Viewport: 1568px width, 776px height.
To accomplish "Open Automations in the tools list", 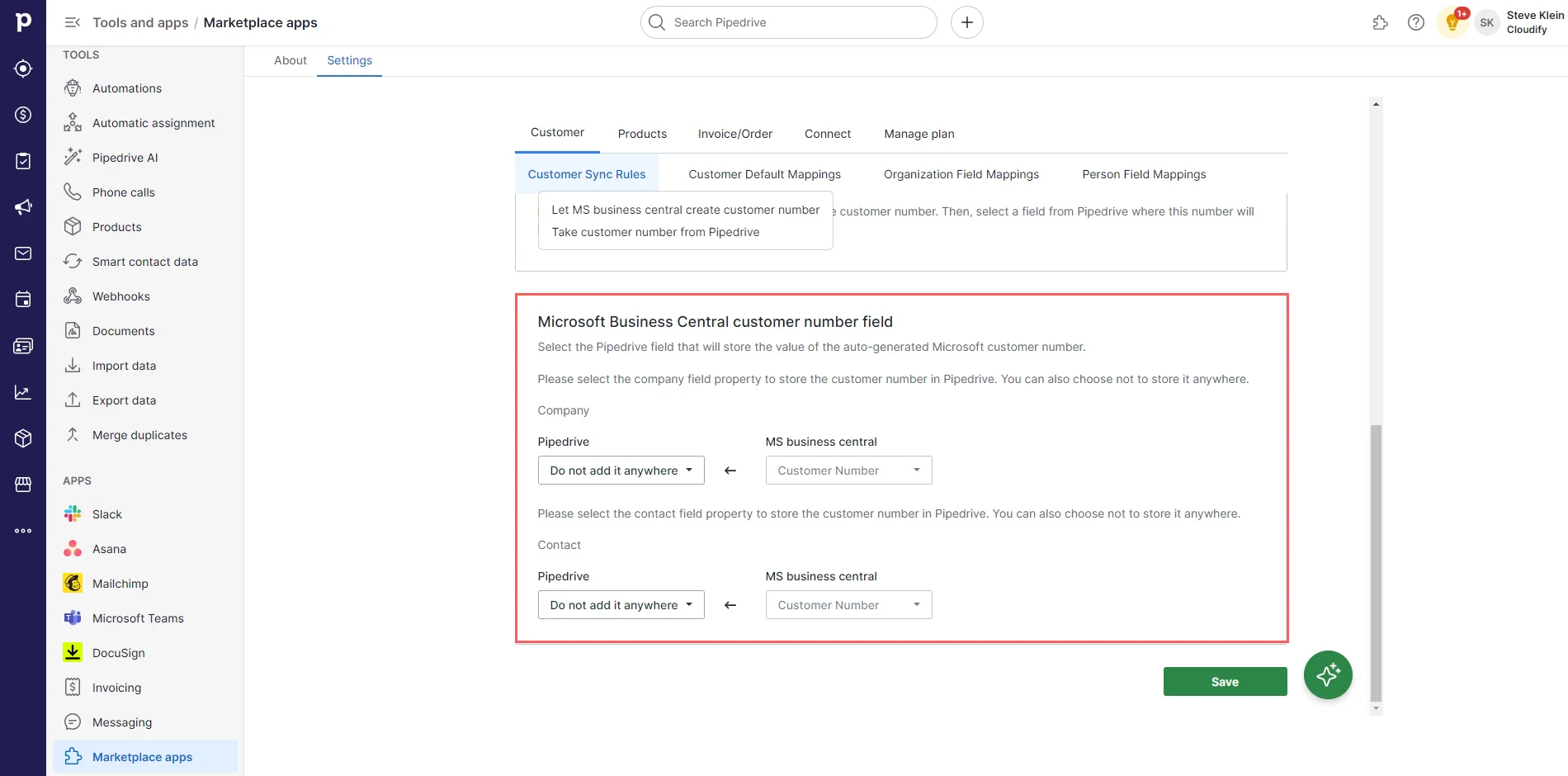I will click(145, 88).
